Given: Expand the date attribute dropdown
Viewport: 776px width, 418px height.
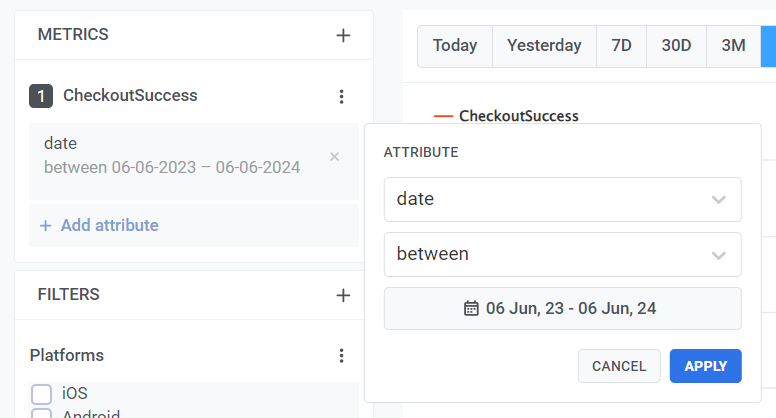Looking at the screenshot, I should point(562,199).
